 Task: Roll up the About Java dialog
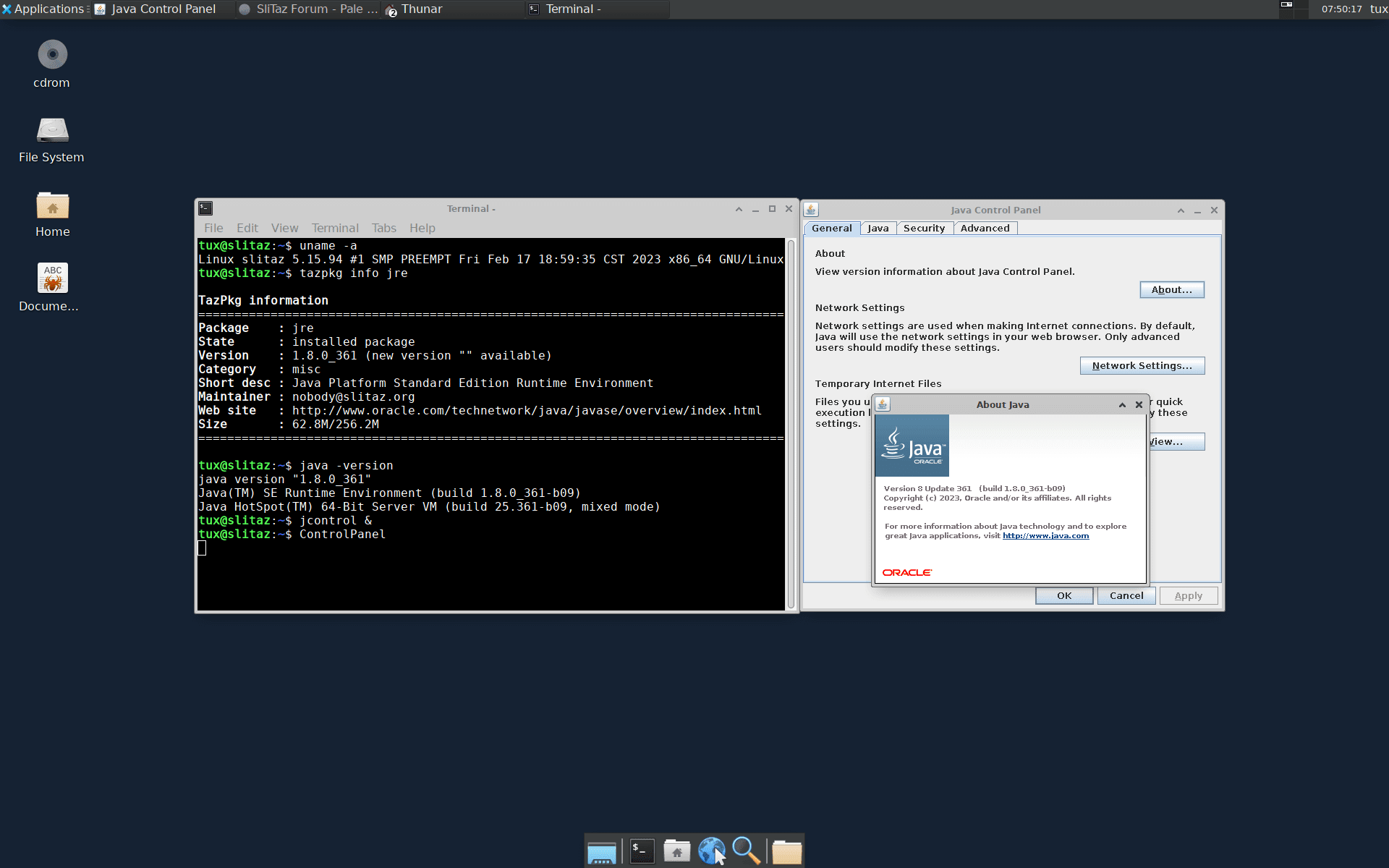[x=1122, y=405]
